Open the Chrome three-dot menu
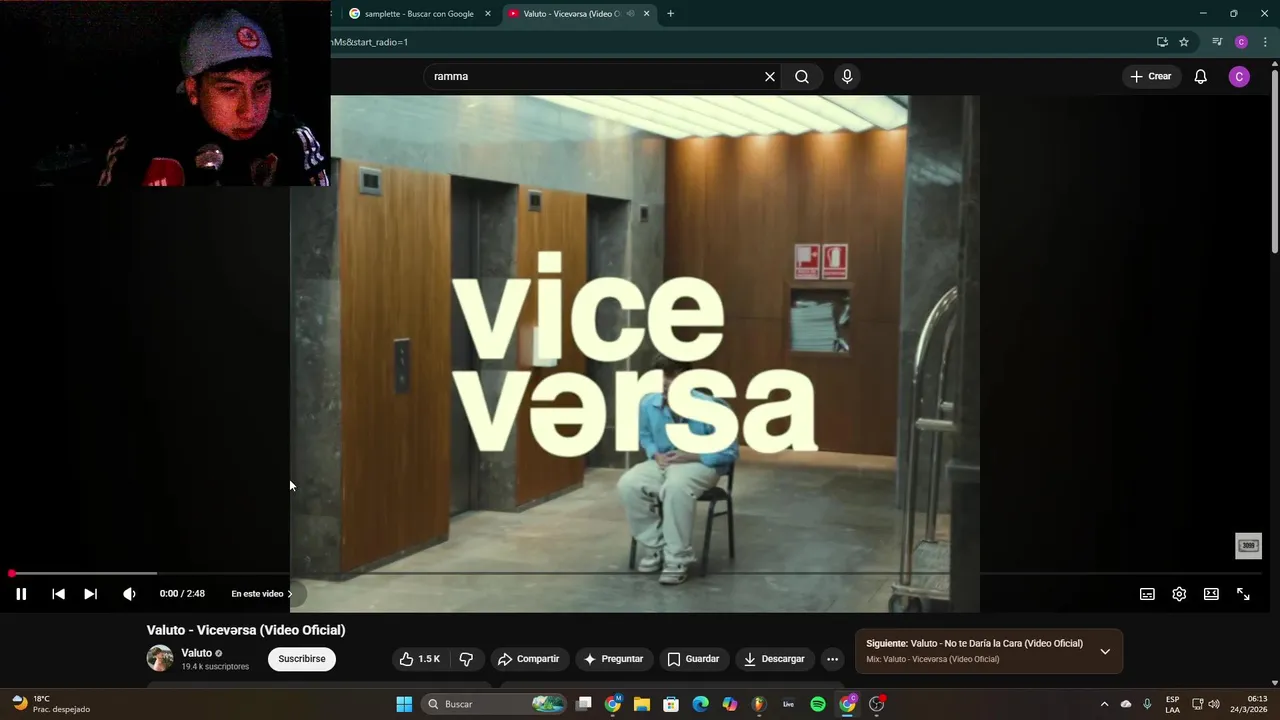The width and height of the screenshot is (1280, 720). [1265, 42]
